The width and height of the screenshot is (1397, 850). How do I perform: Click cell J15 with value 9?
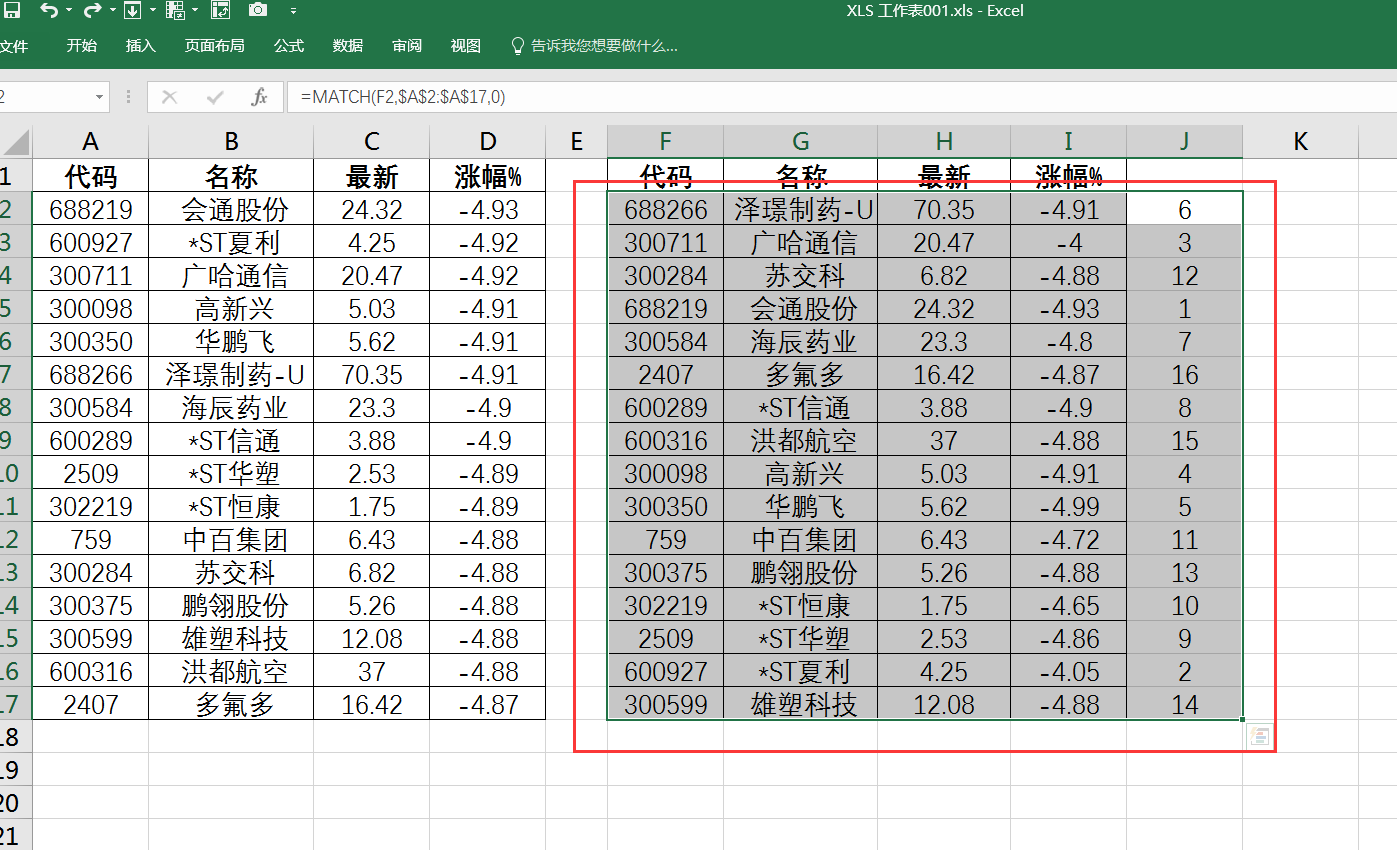click(1185, 638)
